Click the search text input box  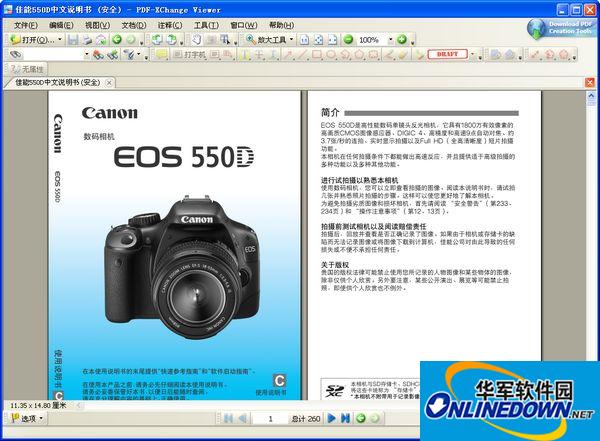click(x=54, y=54)
